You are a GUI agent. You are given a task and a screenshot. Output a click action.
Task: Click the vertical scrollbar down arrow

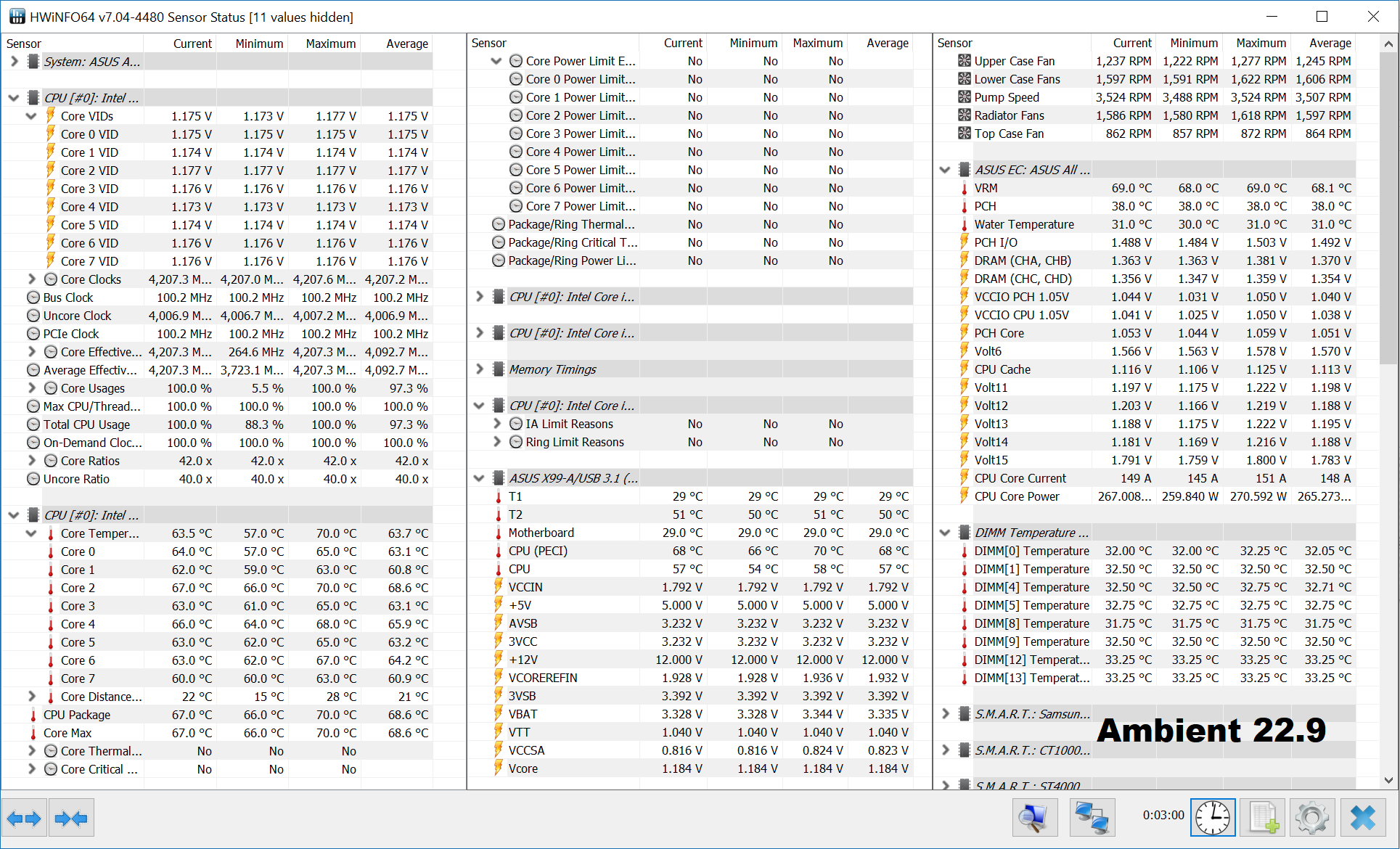click(1388, 781)
